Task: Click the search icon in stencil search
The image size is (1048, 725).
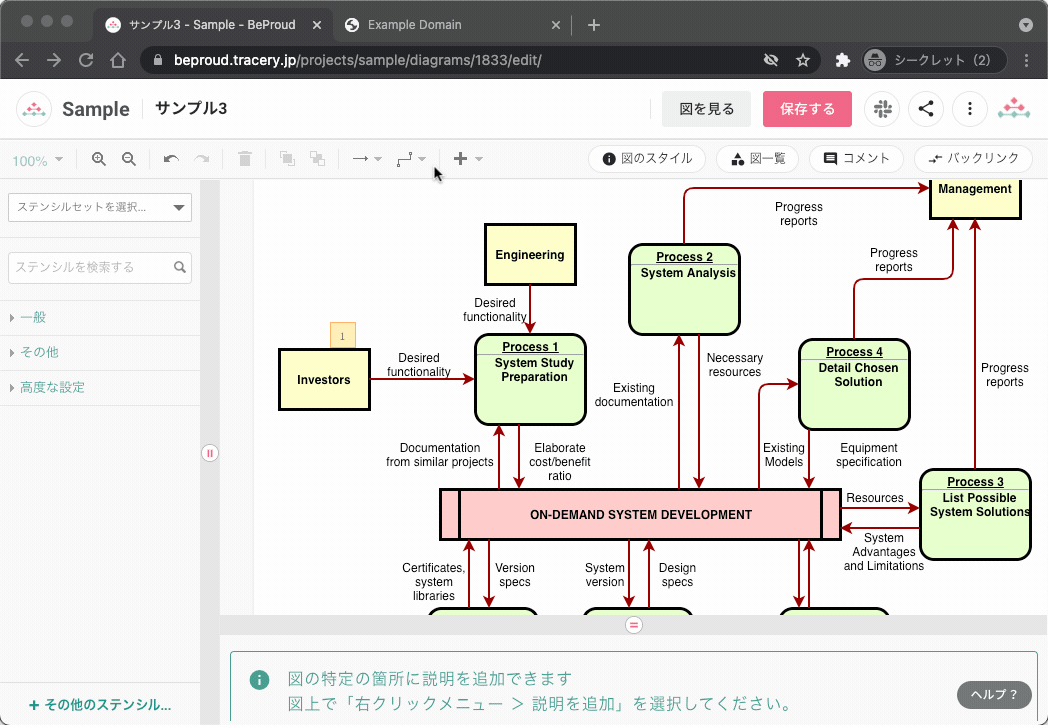Action: click(x=180, y=267)
